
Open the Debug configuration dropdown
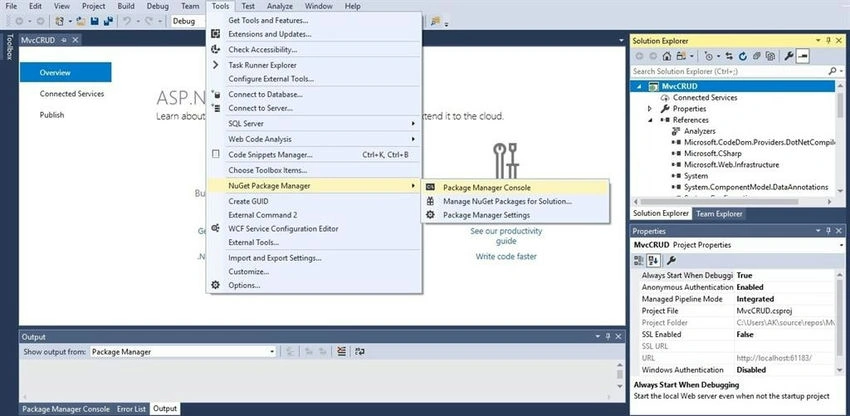pos(187,21)
